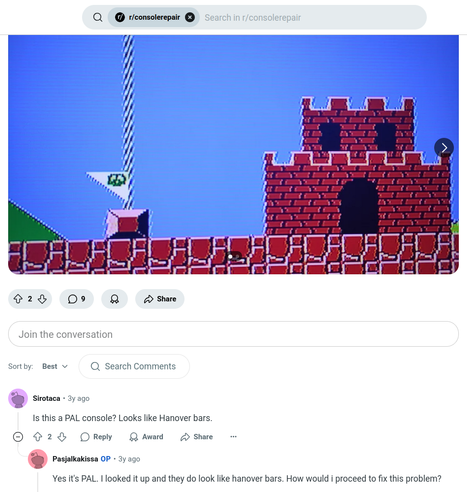Viewport: 467px width, 492px height.
Task: Remove the r/consolerepair search filter
Action: click(x=190, y=17)
